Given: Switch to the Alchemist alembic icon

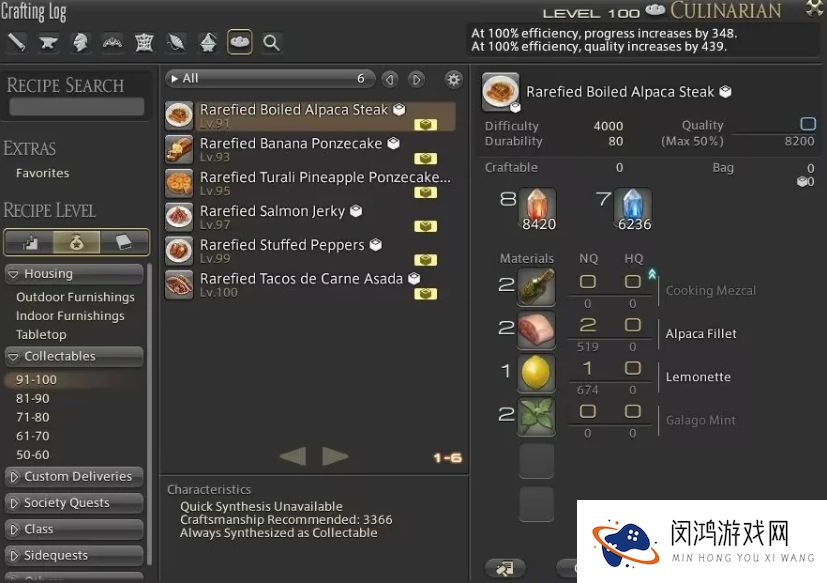Looking at the screenshot, I should click(208, 42).
